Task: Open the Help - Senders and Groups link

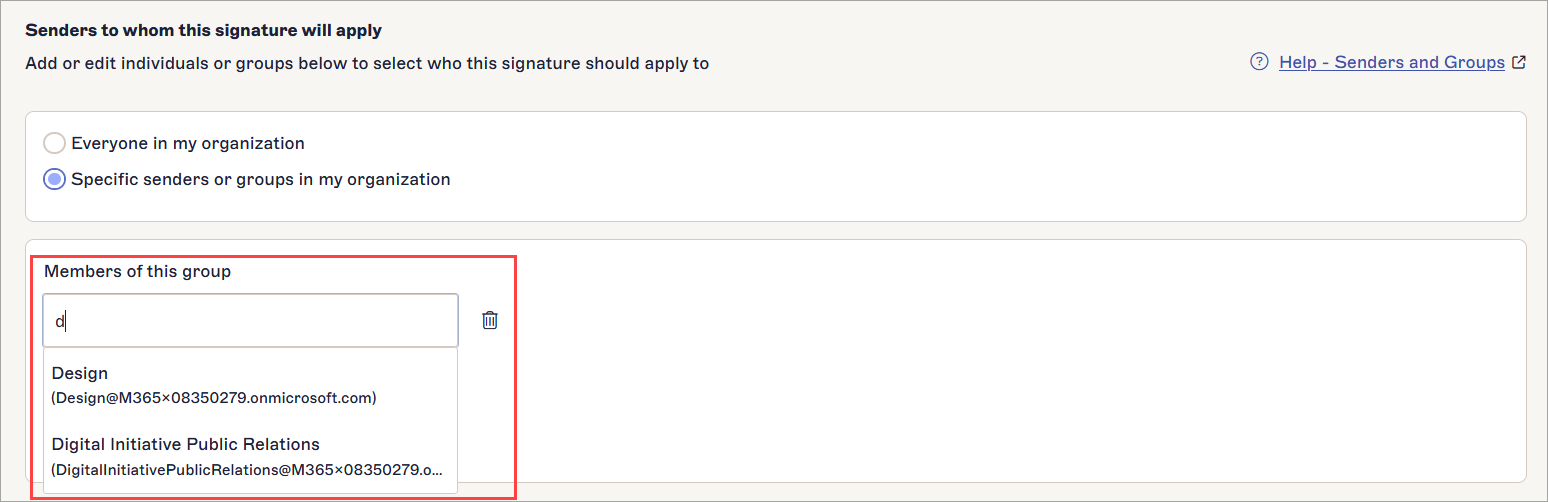Action: point(1392,62)
